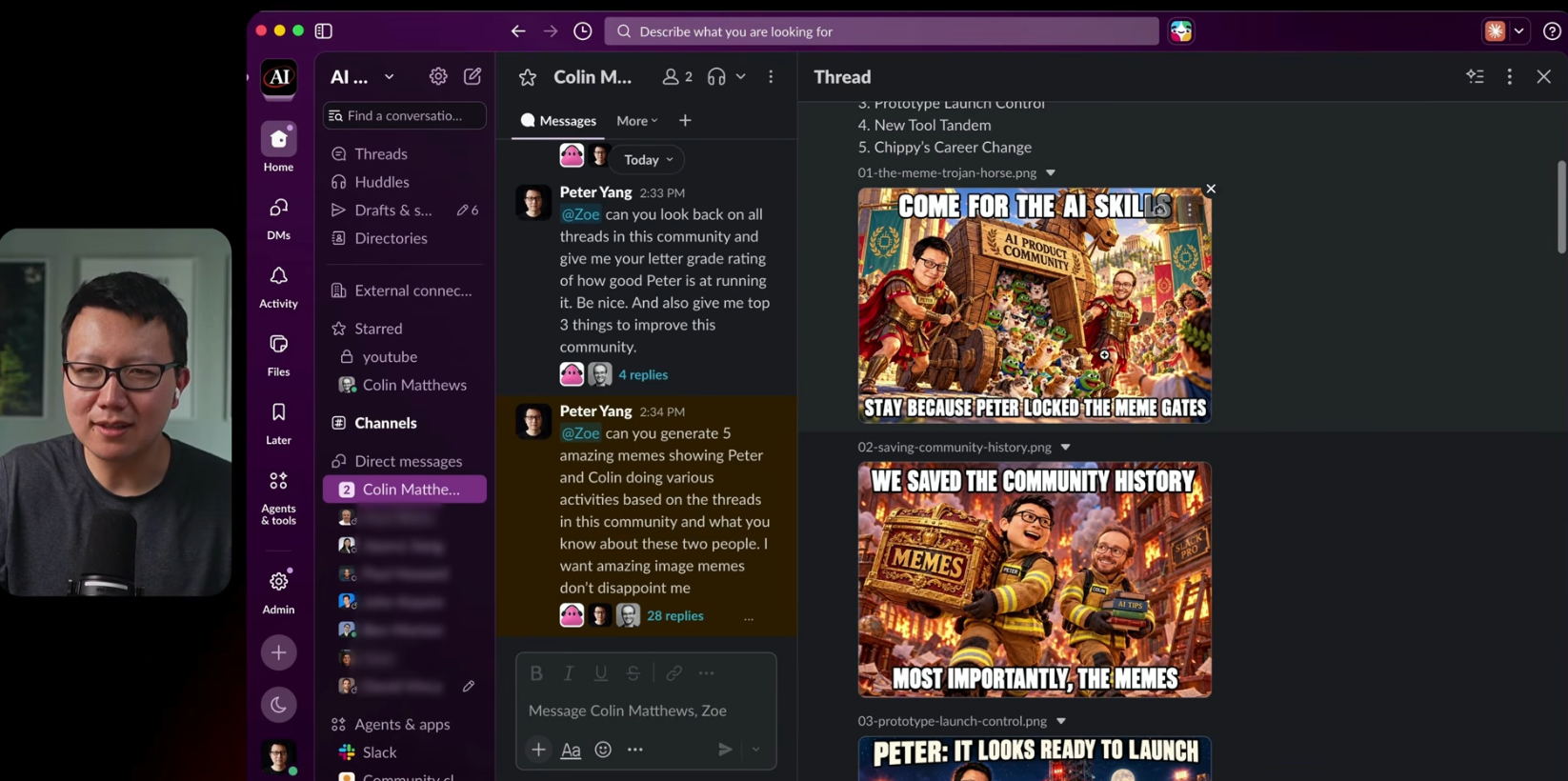Collapse the 02-saving-community-history.png attachment
This screenshot has height=781, width=1568.
(1066, 448)
